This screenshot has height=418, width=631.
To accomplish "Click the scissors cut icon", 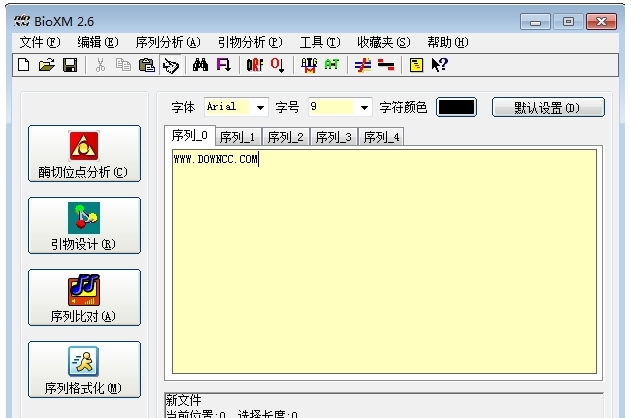I will 100,65.
